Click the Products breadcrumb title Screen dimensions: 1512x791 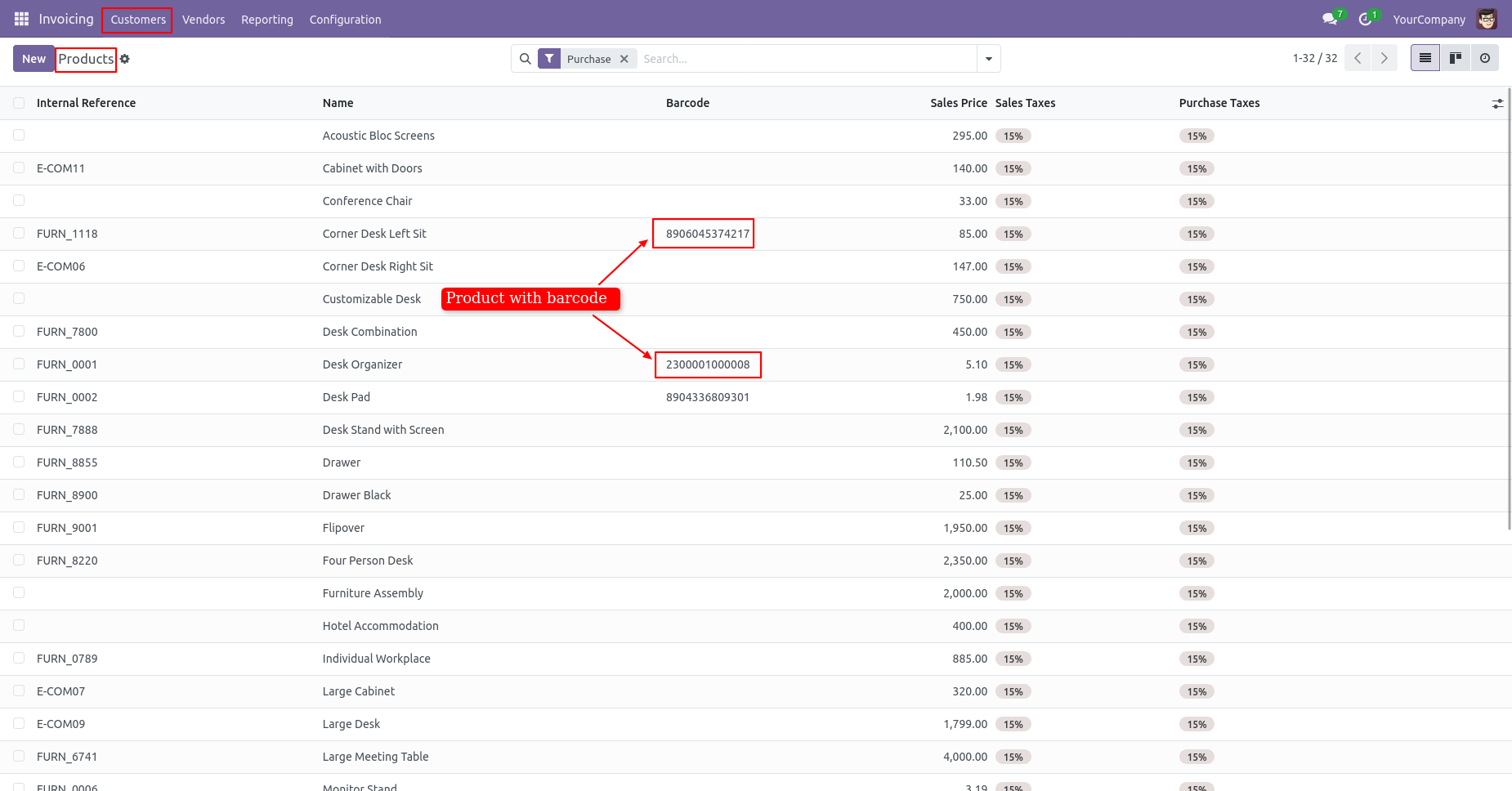click(x=86, y=59)
